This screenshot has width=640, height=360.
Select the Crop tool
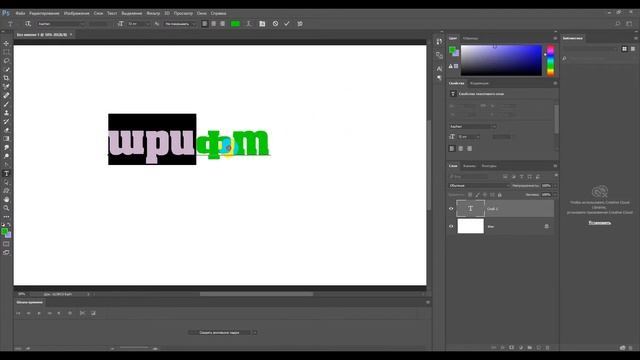[x=6, y=78]
